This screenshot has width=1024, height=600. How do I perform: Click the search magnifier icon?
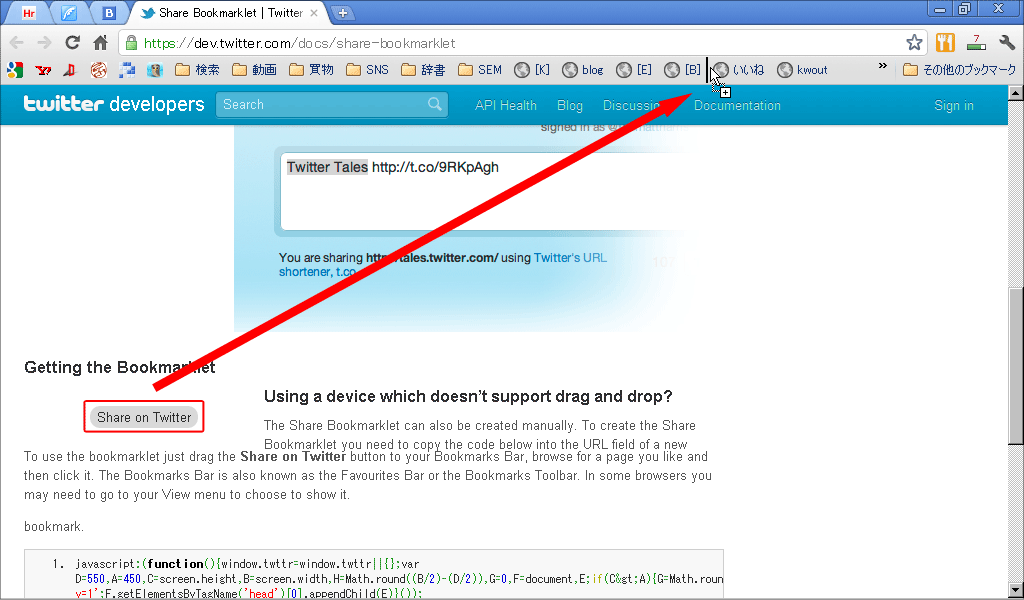[x=434, y=104]
